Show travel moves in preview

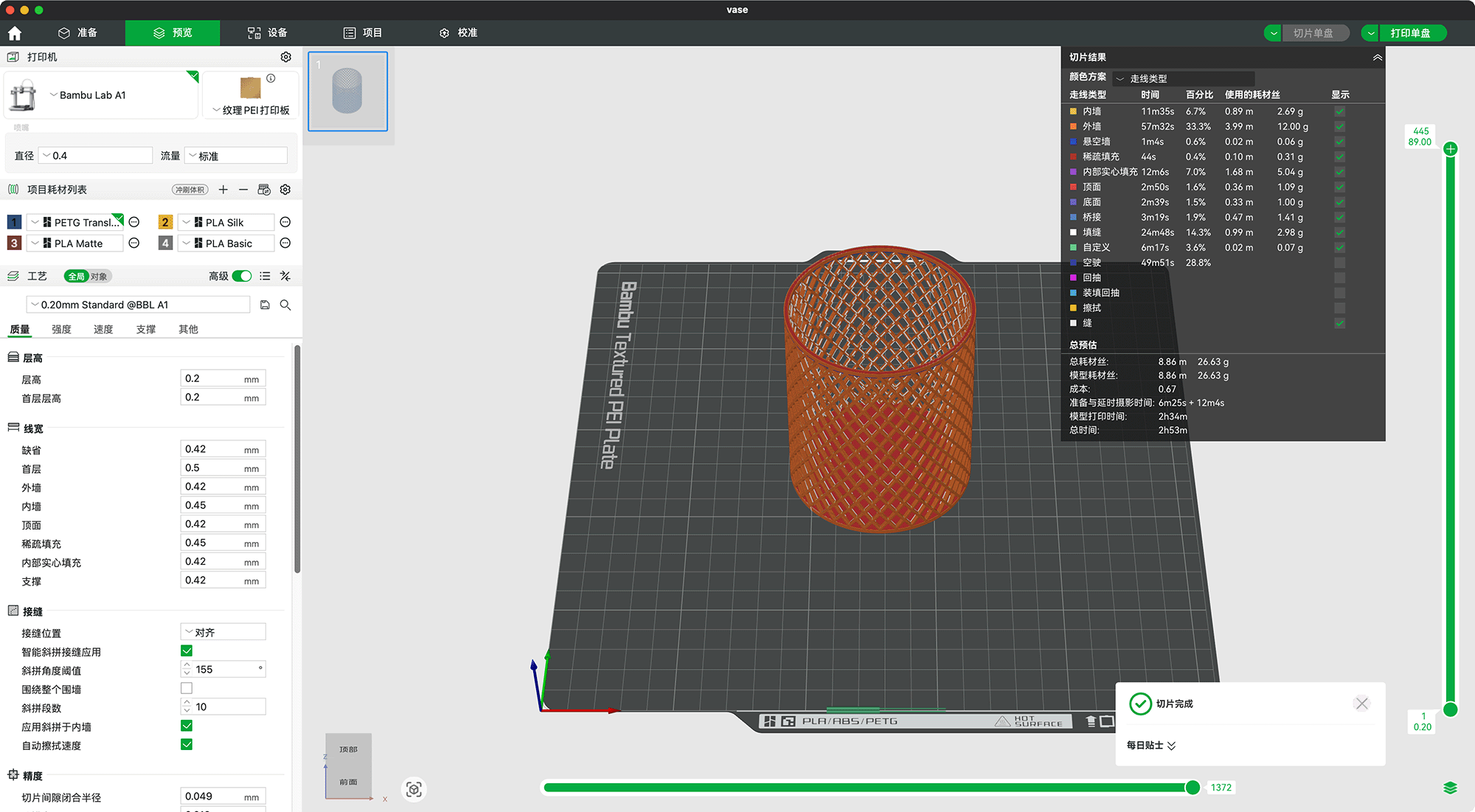click(1339, 263)
